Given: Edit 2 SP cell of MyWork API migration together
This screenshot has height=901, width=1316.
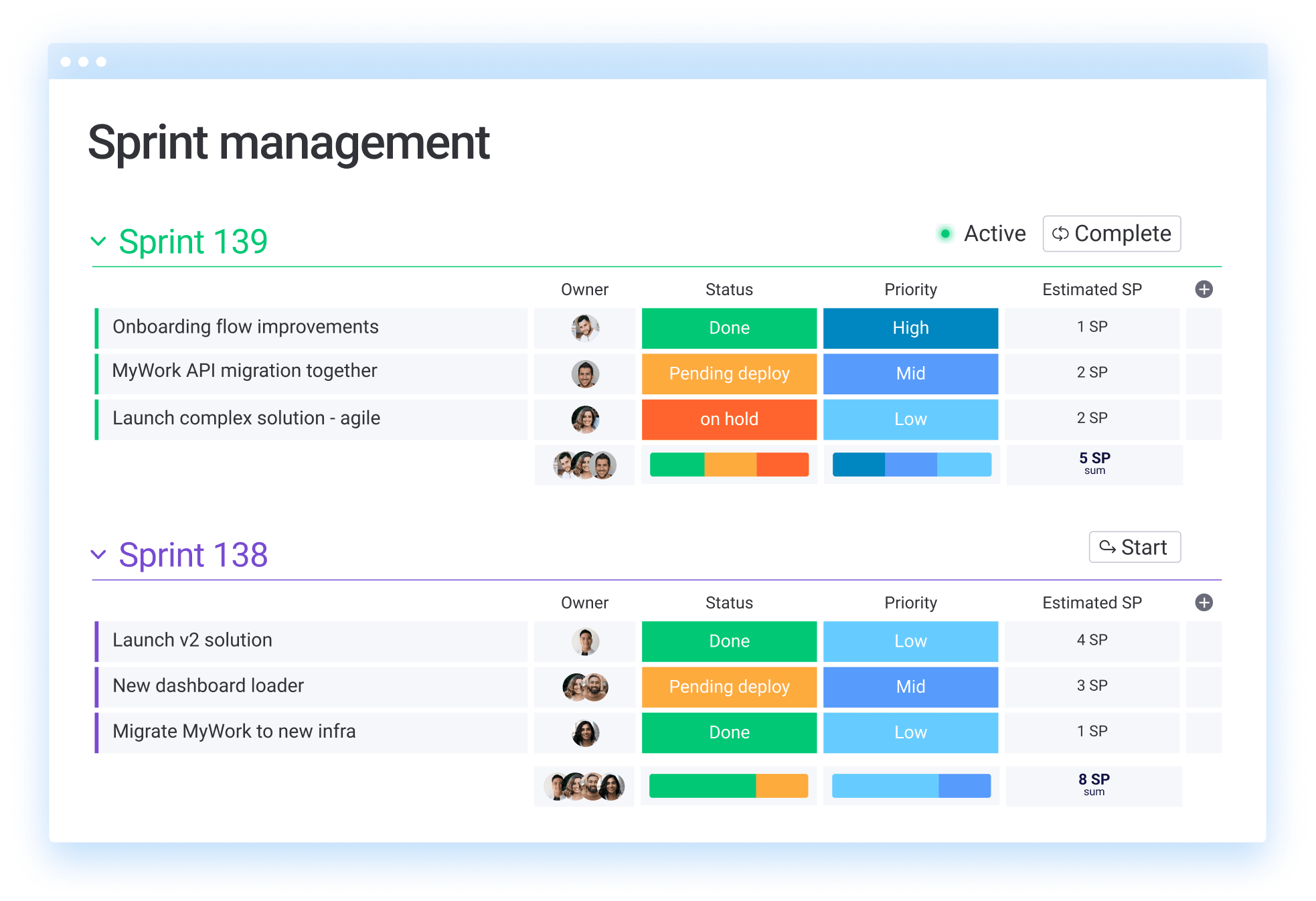Looking at the screenshot, I should click(x=1092, y=374).
